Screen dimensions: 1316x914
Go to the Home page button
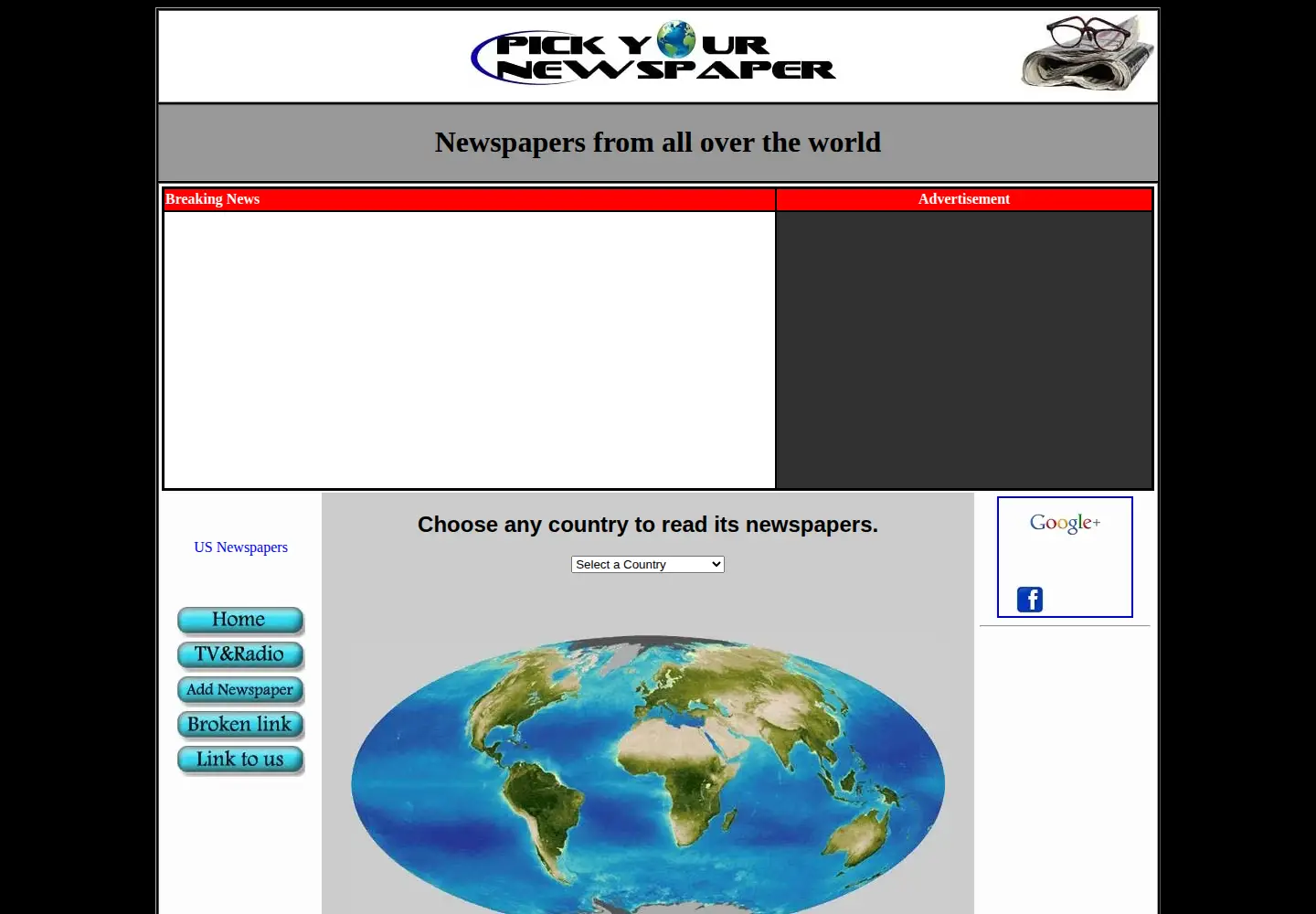coord(240,621)
